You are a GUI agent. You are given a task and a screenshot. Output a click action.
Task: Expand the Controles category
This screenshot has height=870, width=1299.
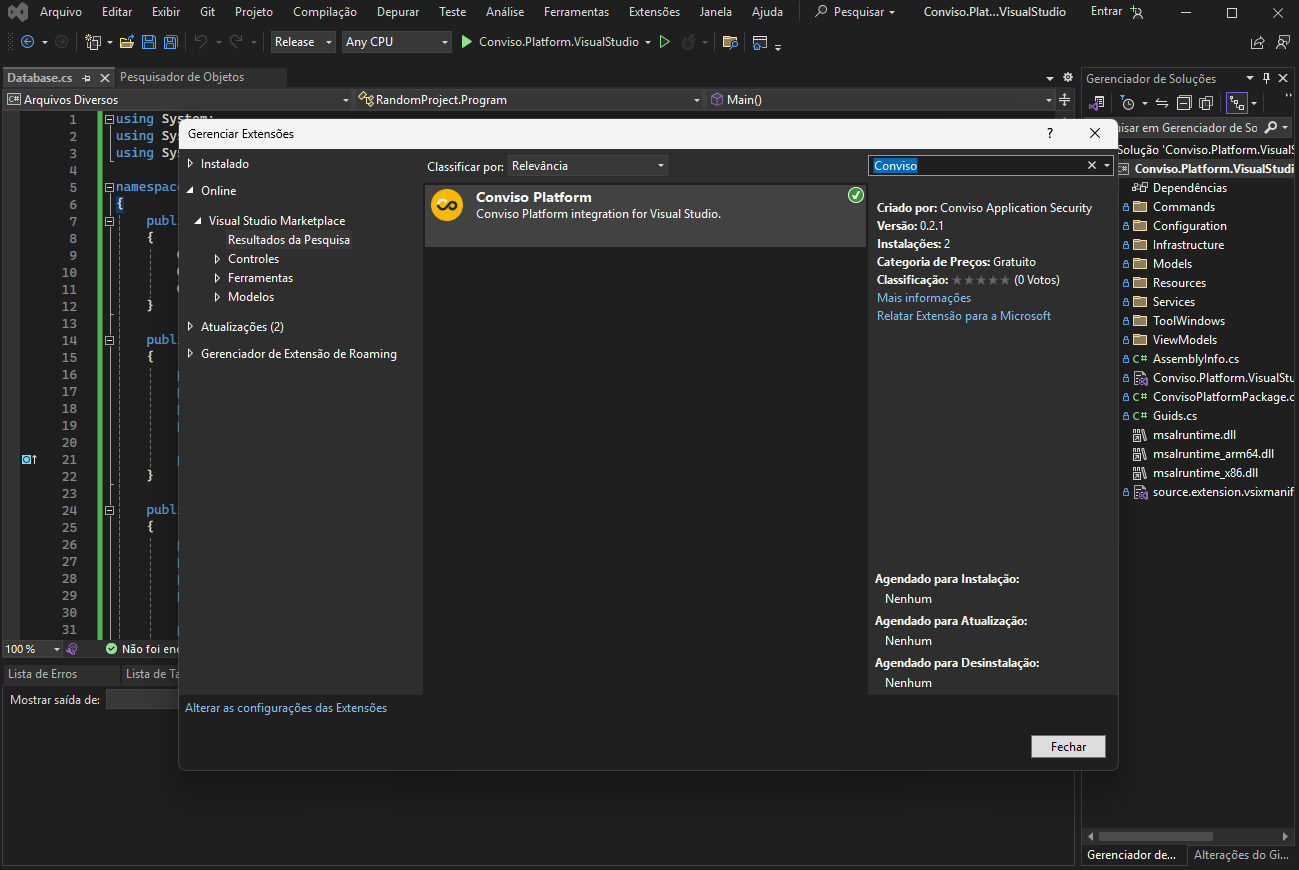click(x=218, y=259)
